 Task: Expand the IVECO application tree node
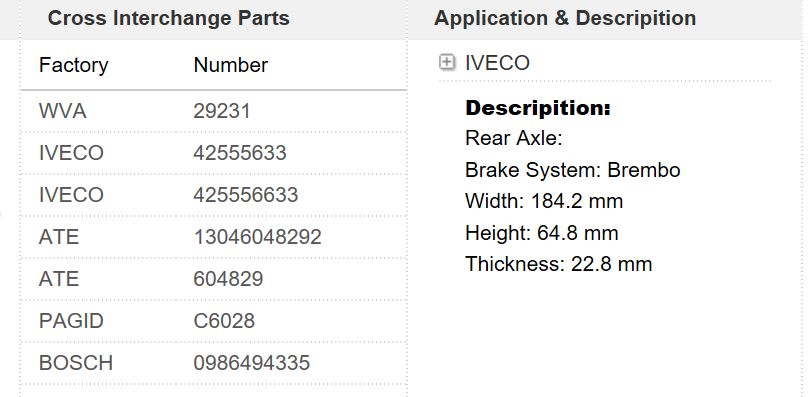[447, 62]
